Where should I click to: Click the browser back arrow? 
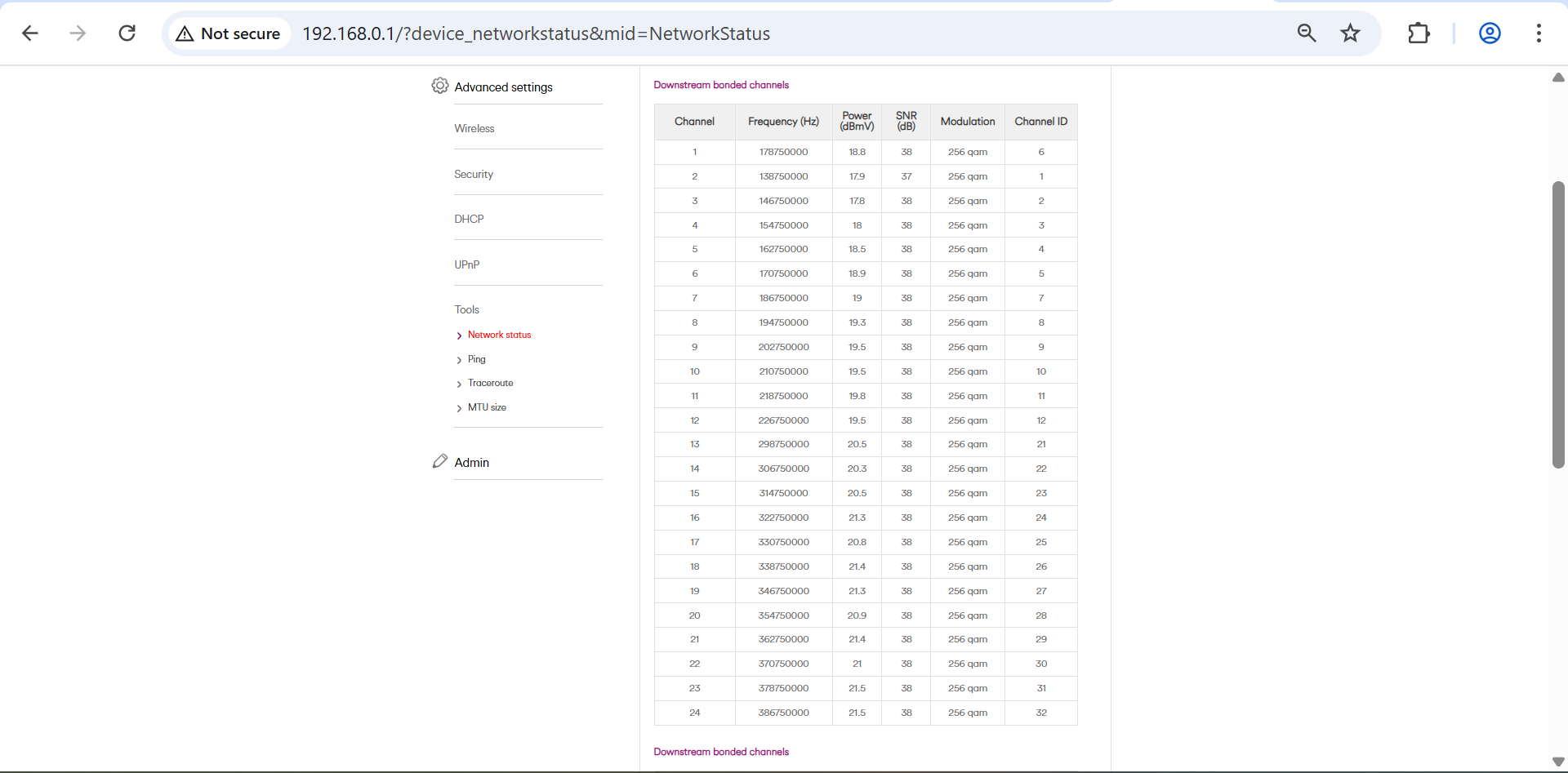point(30,33)
